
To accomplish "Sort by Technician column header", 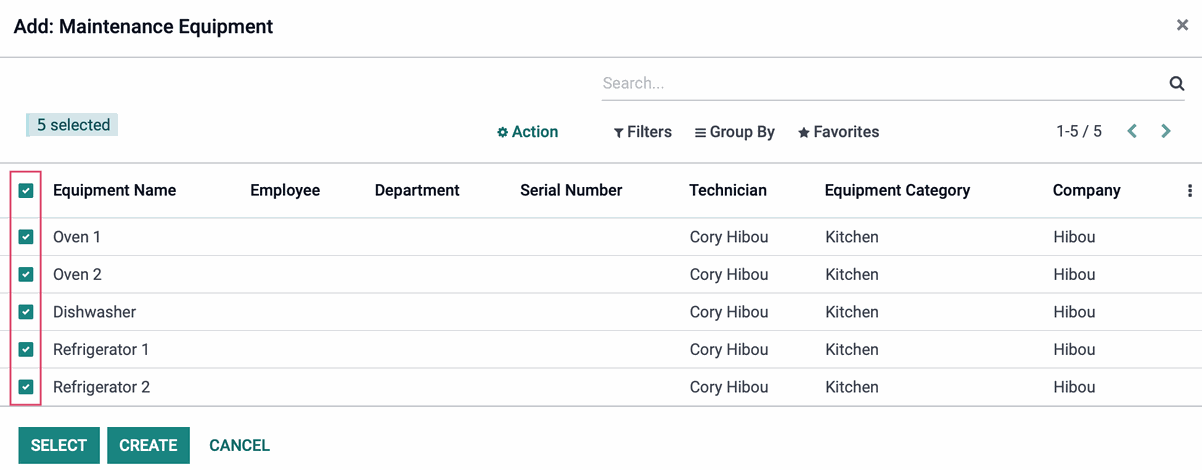I will (x=728, y=190).
